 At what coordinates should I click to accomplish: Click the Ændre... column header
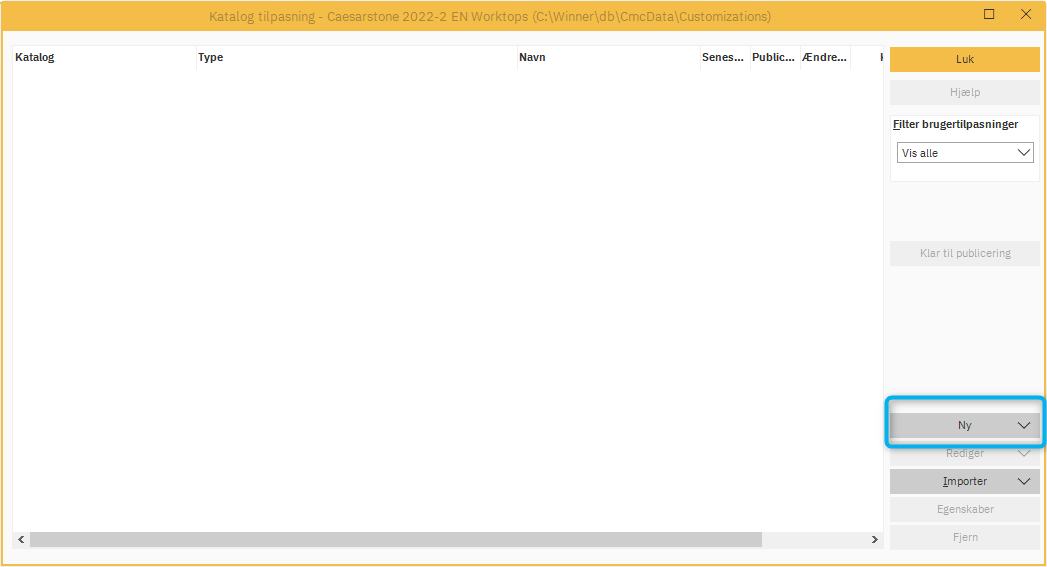824,57
